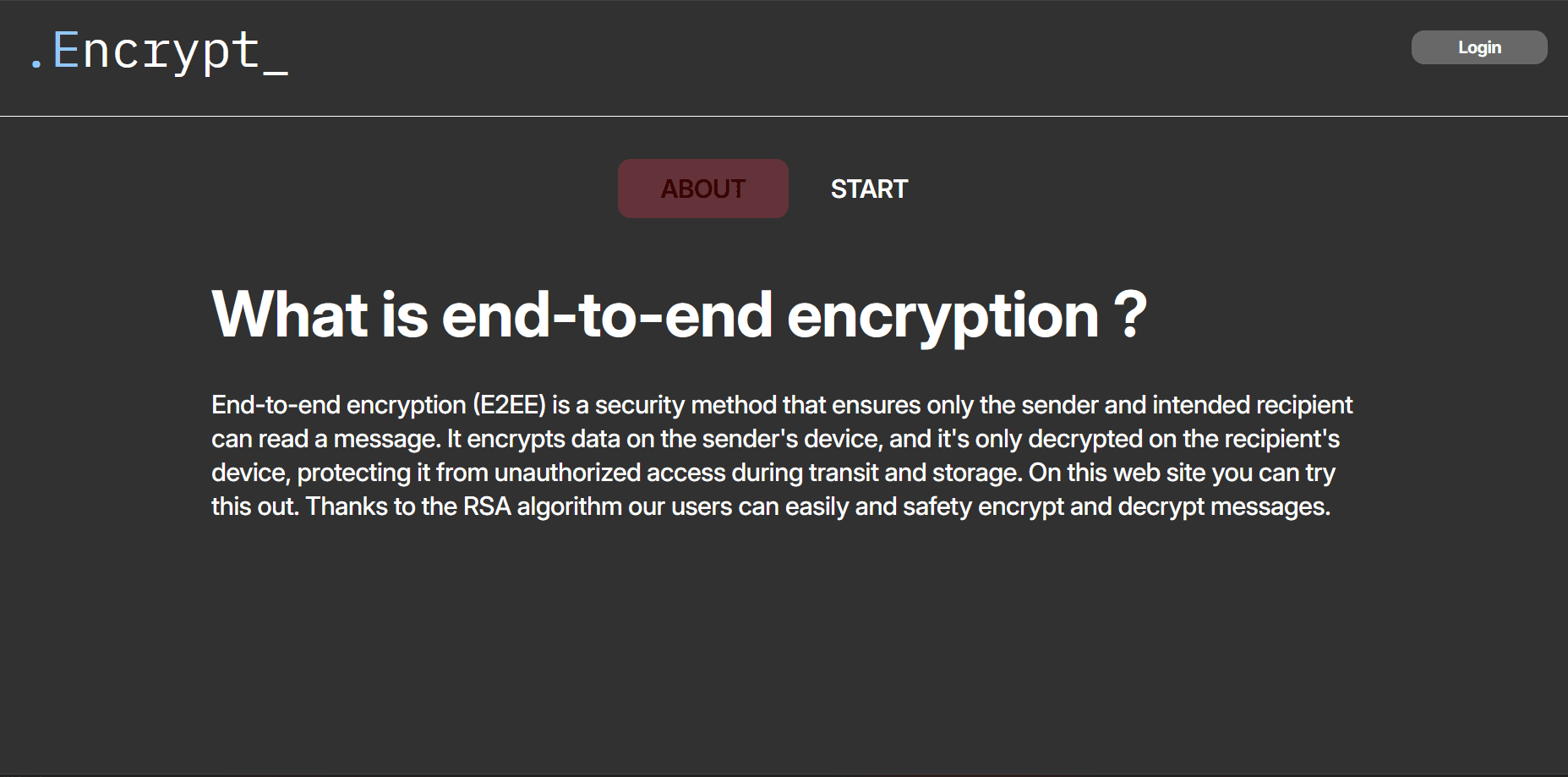
Task: Click the blue "E" in the logo
Action: point(66,51)
